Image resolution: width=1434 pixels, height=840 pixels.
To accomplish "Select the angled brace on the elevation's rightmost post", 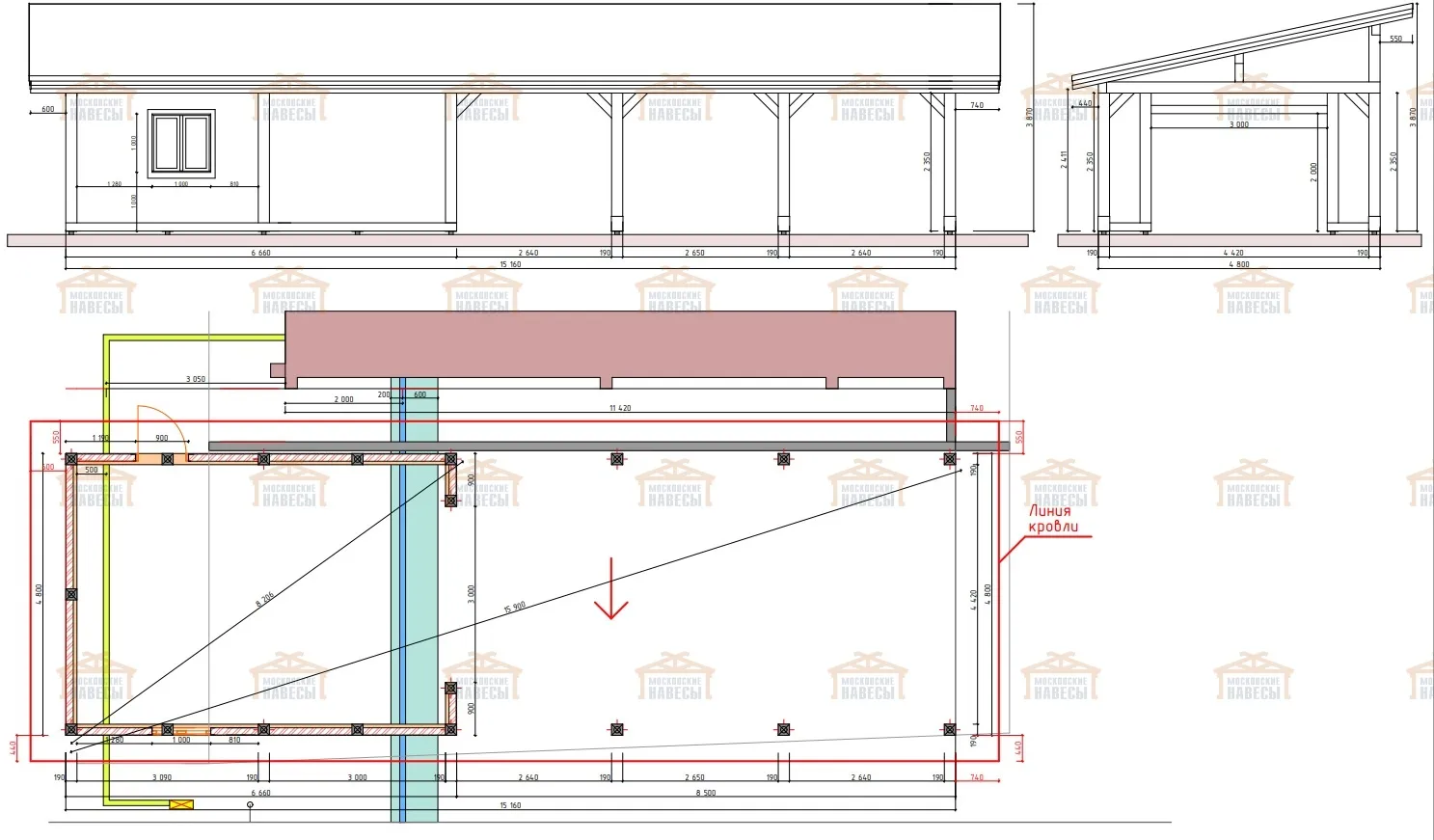I will pyautogui.click(x=938, y=102).
